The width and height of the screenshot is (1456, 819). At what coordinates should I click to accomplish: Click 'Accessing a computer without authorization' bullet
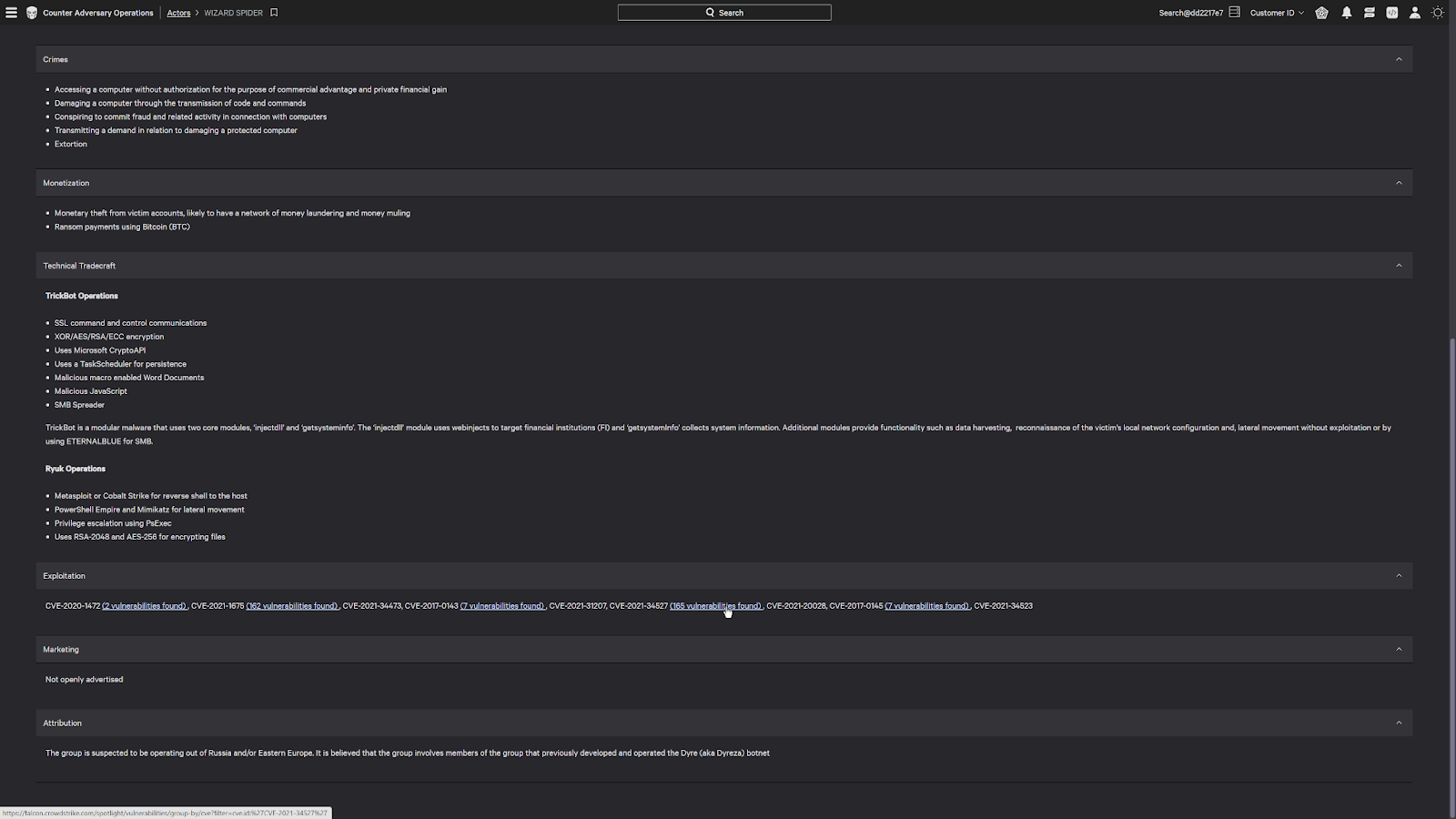[250, 89]
